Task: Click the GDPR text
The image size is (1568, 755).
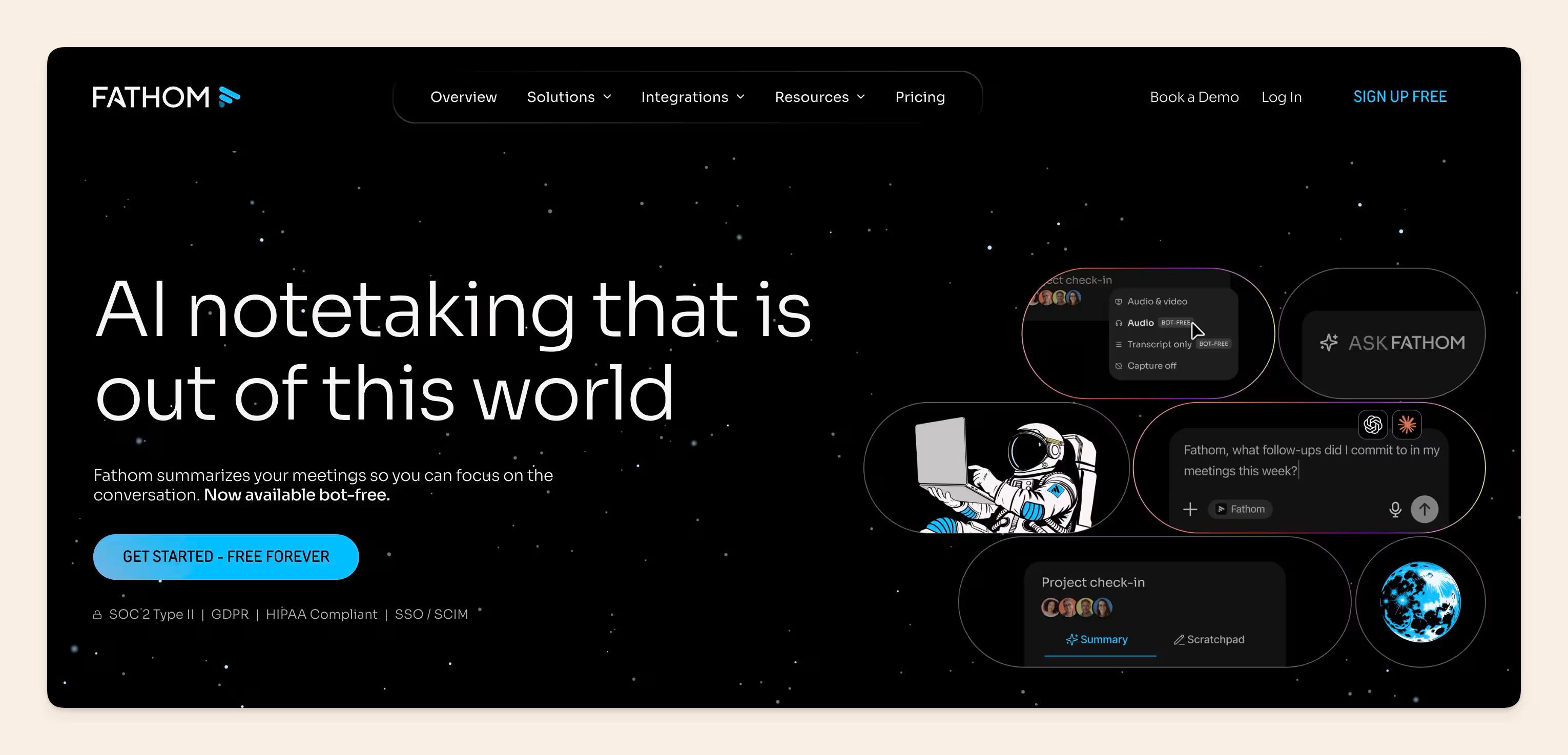Action: click(230, 615)
